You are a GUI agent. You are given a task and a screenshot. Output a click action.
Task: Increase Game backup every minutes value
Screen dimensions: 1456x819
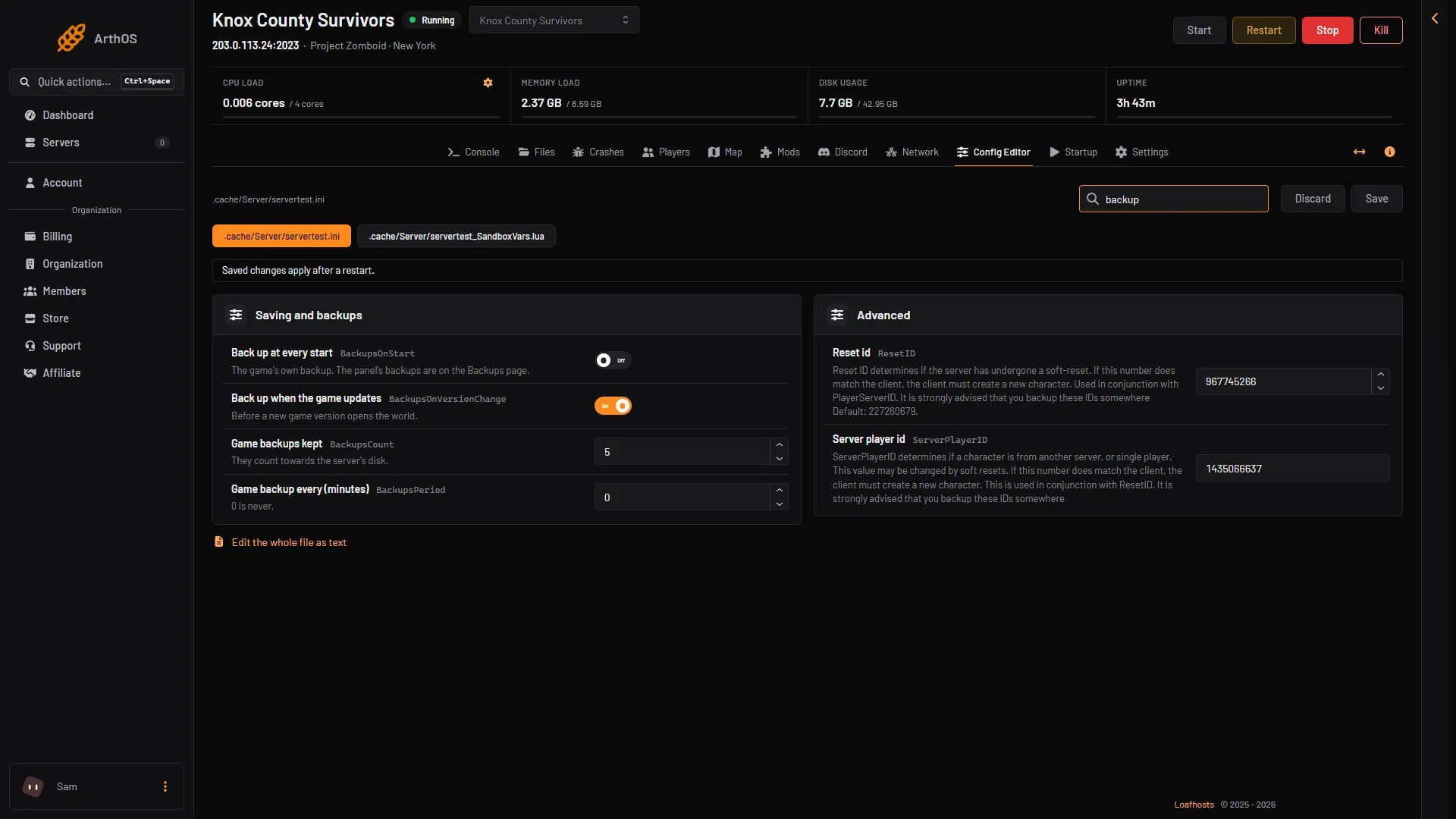[779, 490]
